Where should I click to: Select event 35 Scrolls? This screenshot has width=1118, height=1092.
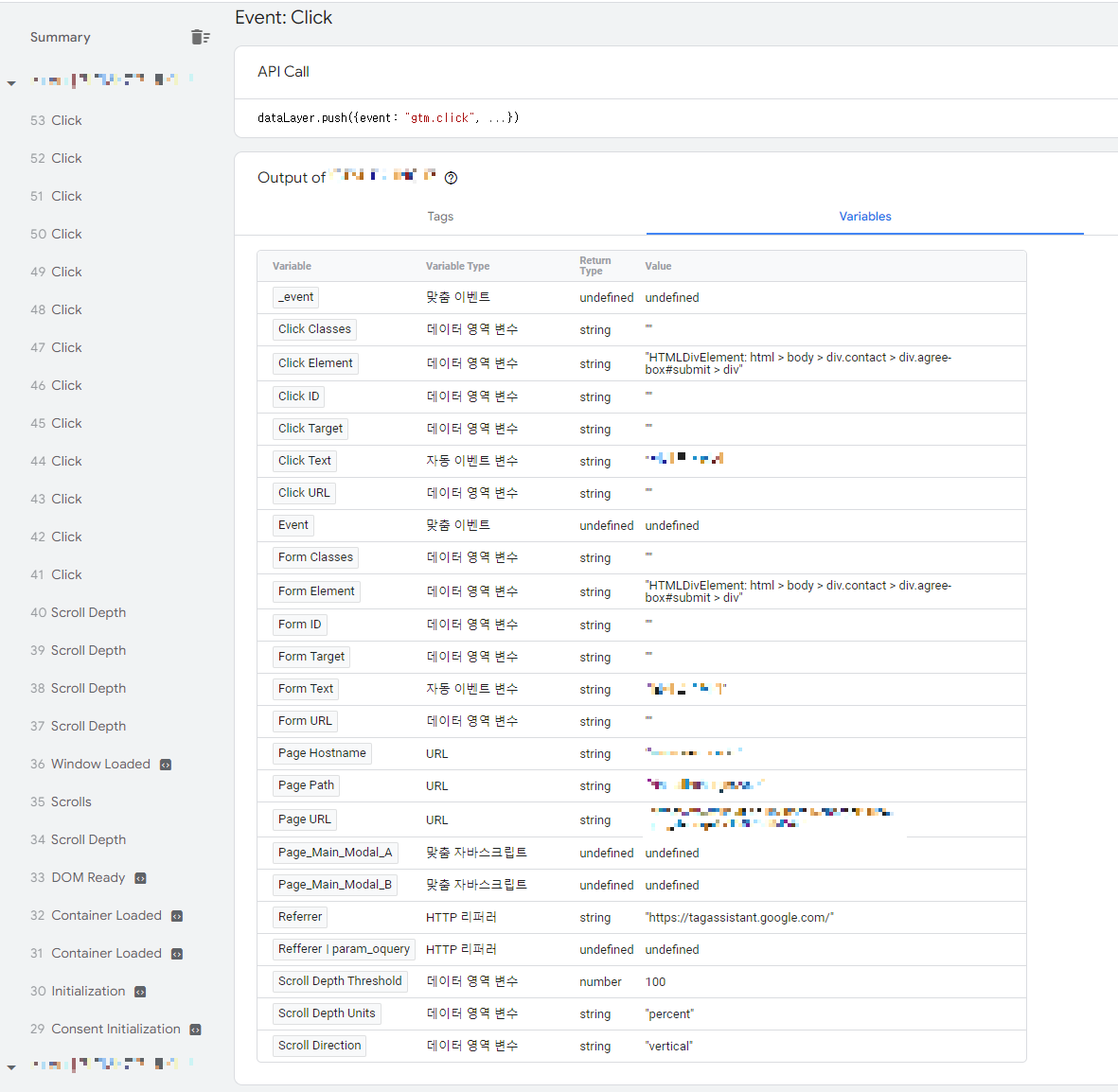click(61, 801)
